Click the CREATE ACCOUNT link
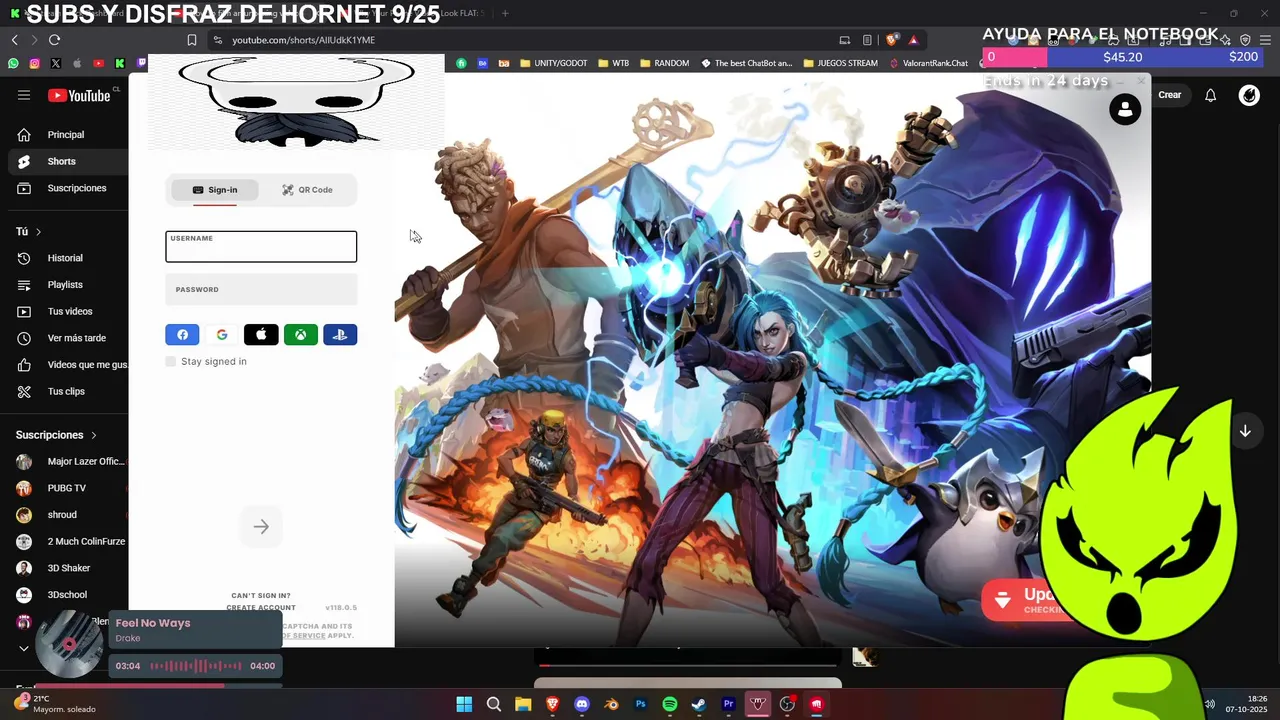 (x=261, y=608)
